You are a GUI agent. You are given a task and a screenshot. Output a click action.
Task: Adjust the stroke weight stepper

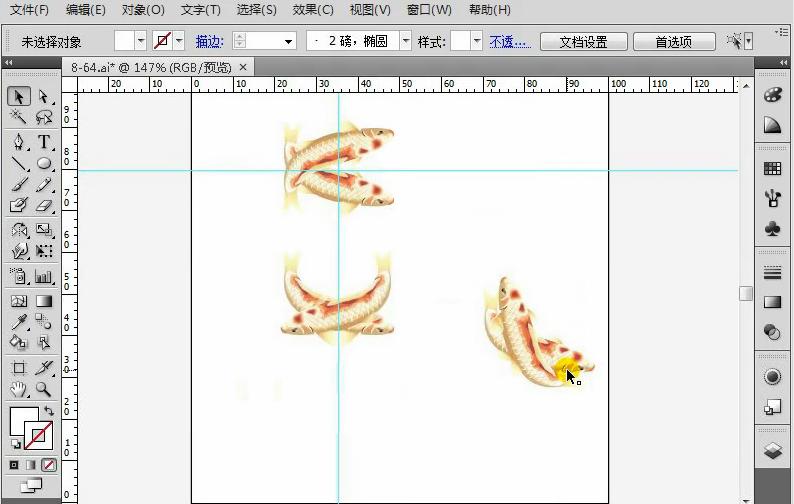[x=240, y=41]
